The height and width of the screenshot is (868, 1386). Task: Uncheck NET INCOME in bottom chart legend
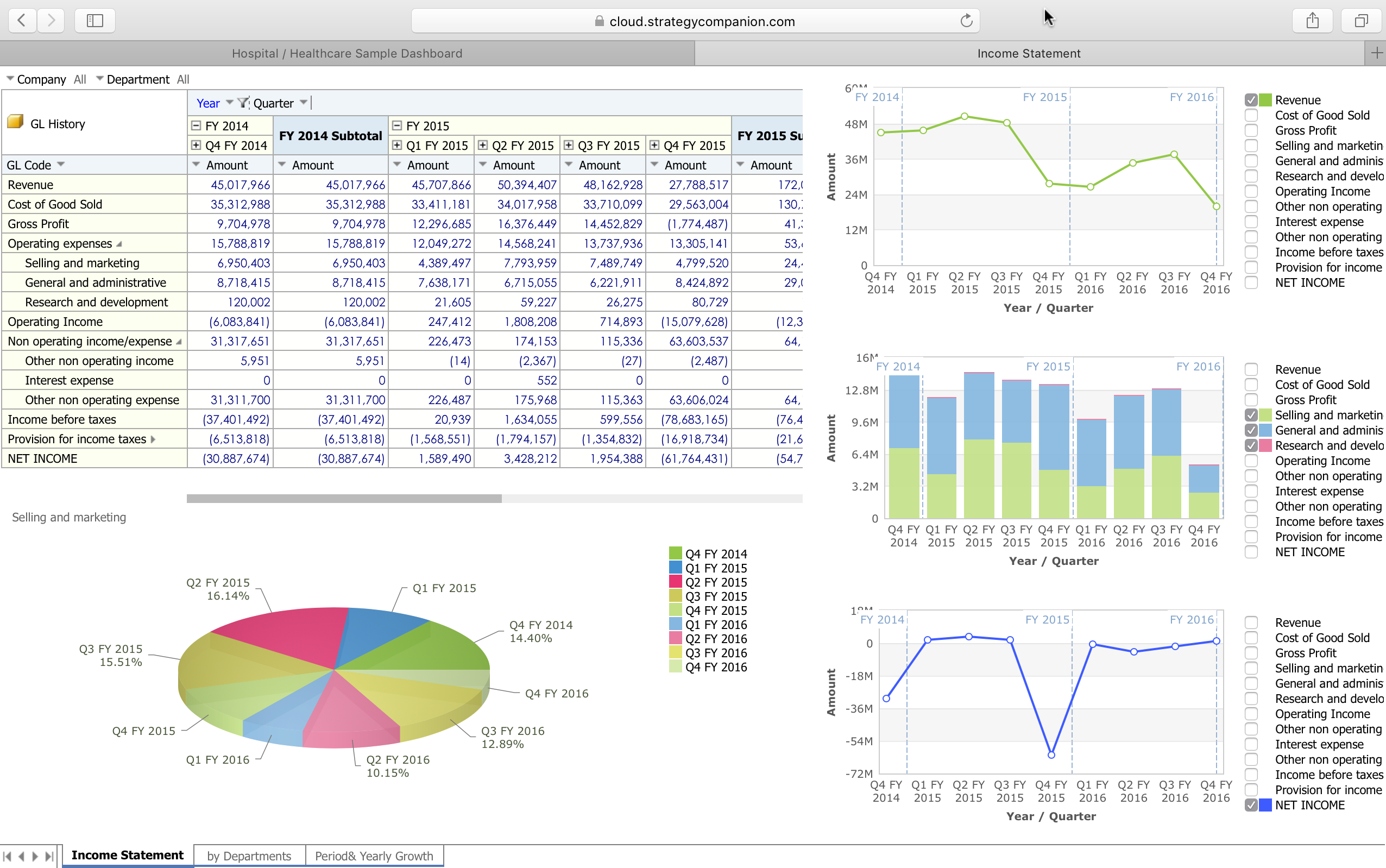pos(1251,805)
